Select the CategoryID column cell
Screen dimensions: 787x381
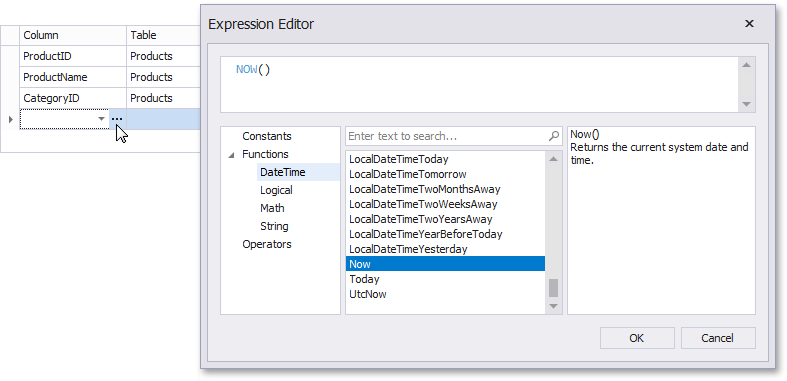coord(73,98)
